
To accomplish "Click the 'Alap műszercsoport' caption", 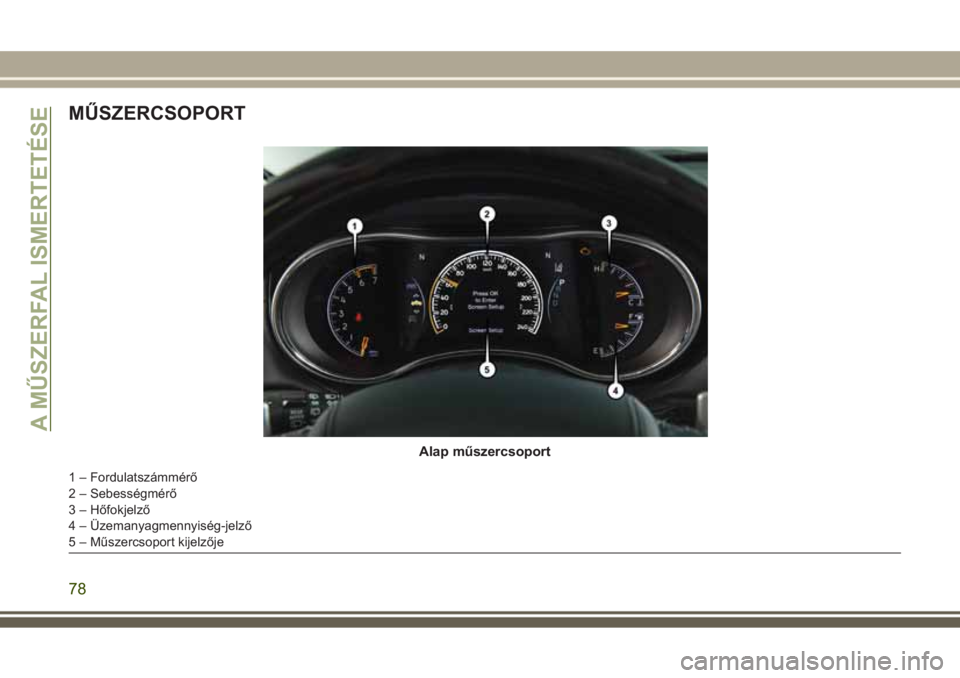I will tap(485, 451).
